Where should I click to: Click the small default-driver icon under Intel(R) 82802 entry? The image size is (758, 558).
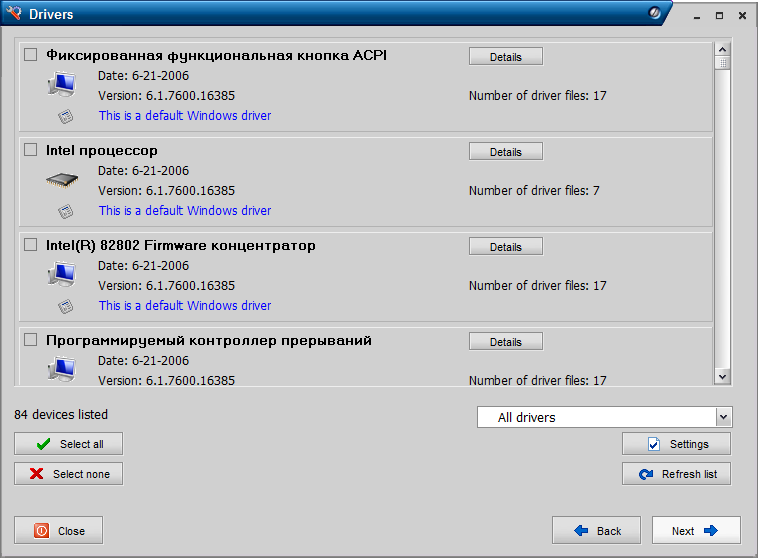66,306
